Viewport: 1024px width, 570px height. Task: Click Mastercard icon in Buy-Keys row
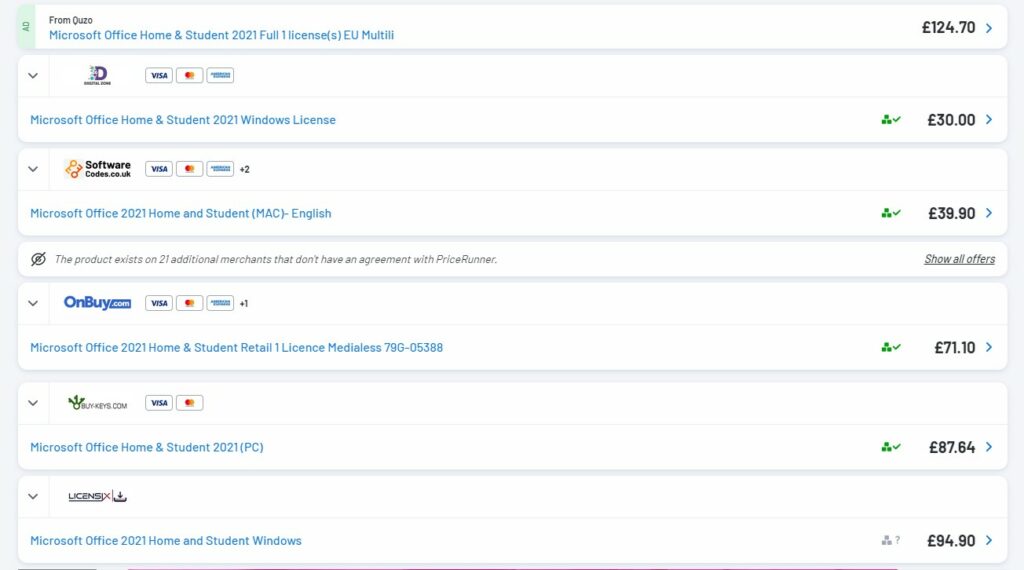(189, 403)
